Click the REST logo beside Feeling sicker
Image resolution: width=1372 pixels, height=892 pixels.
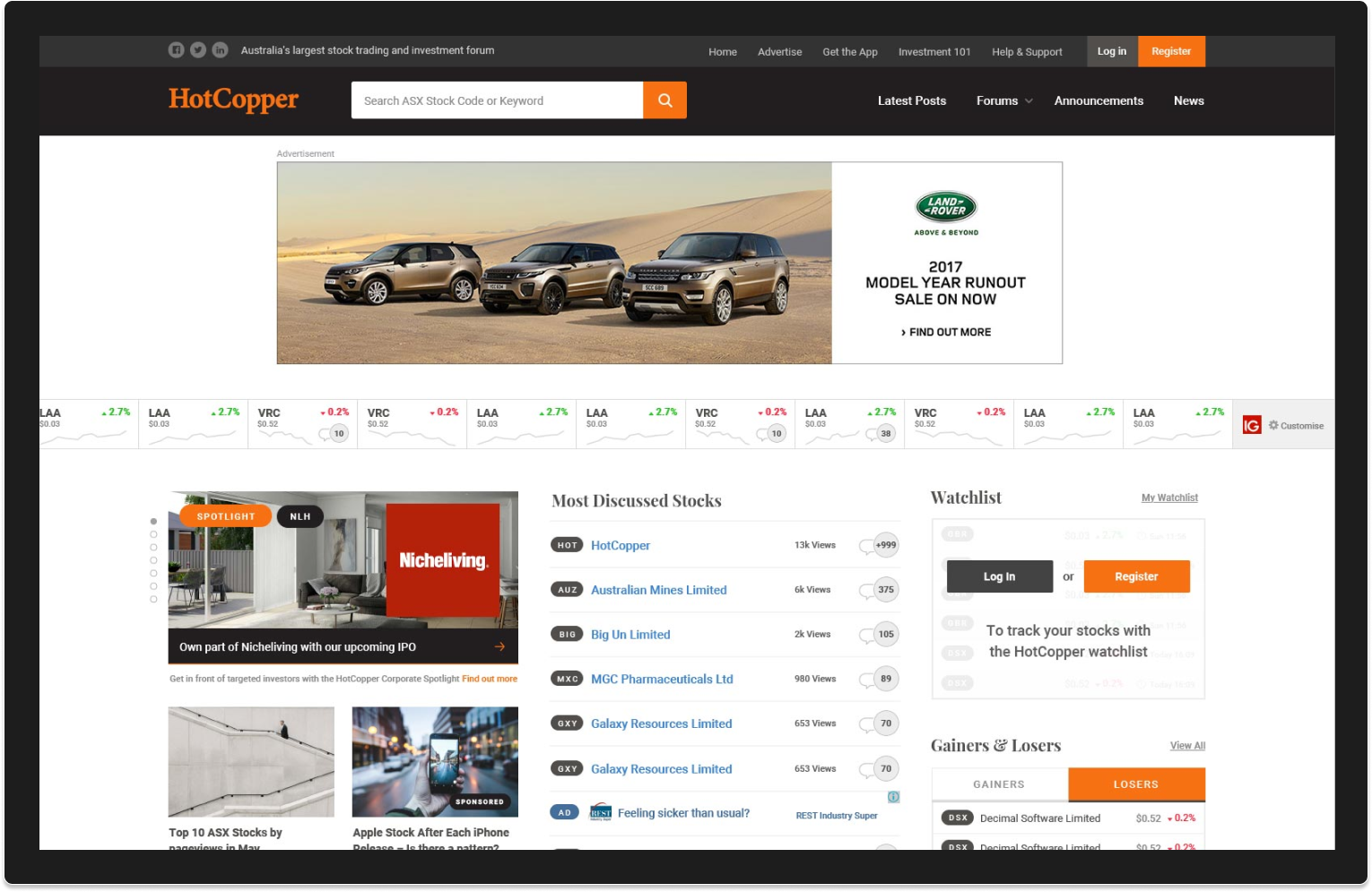click(600, 812)
